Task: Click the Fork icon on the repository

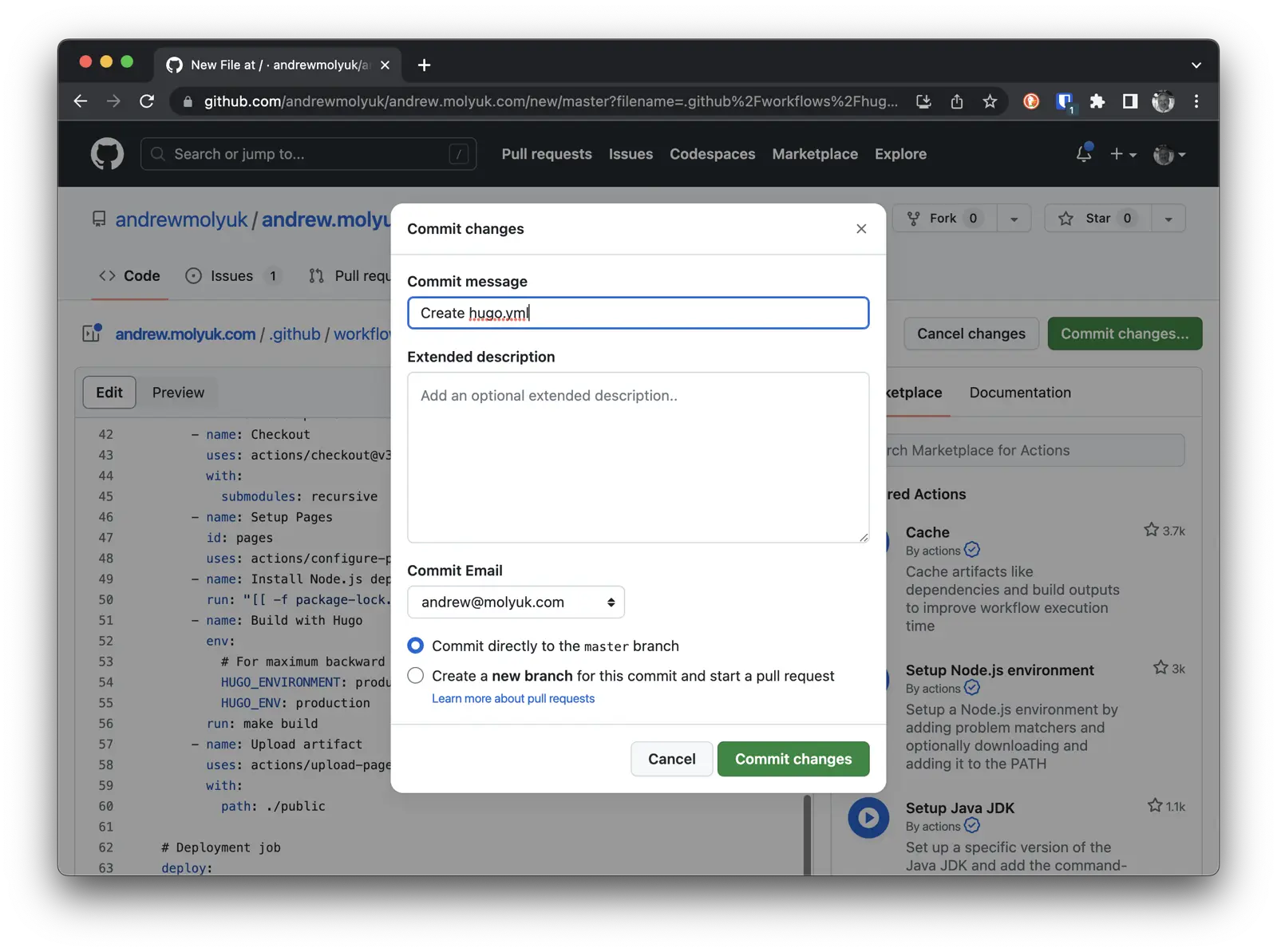Action: click(x=912, y=218)
